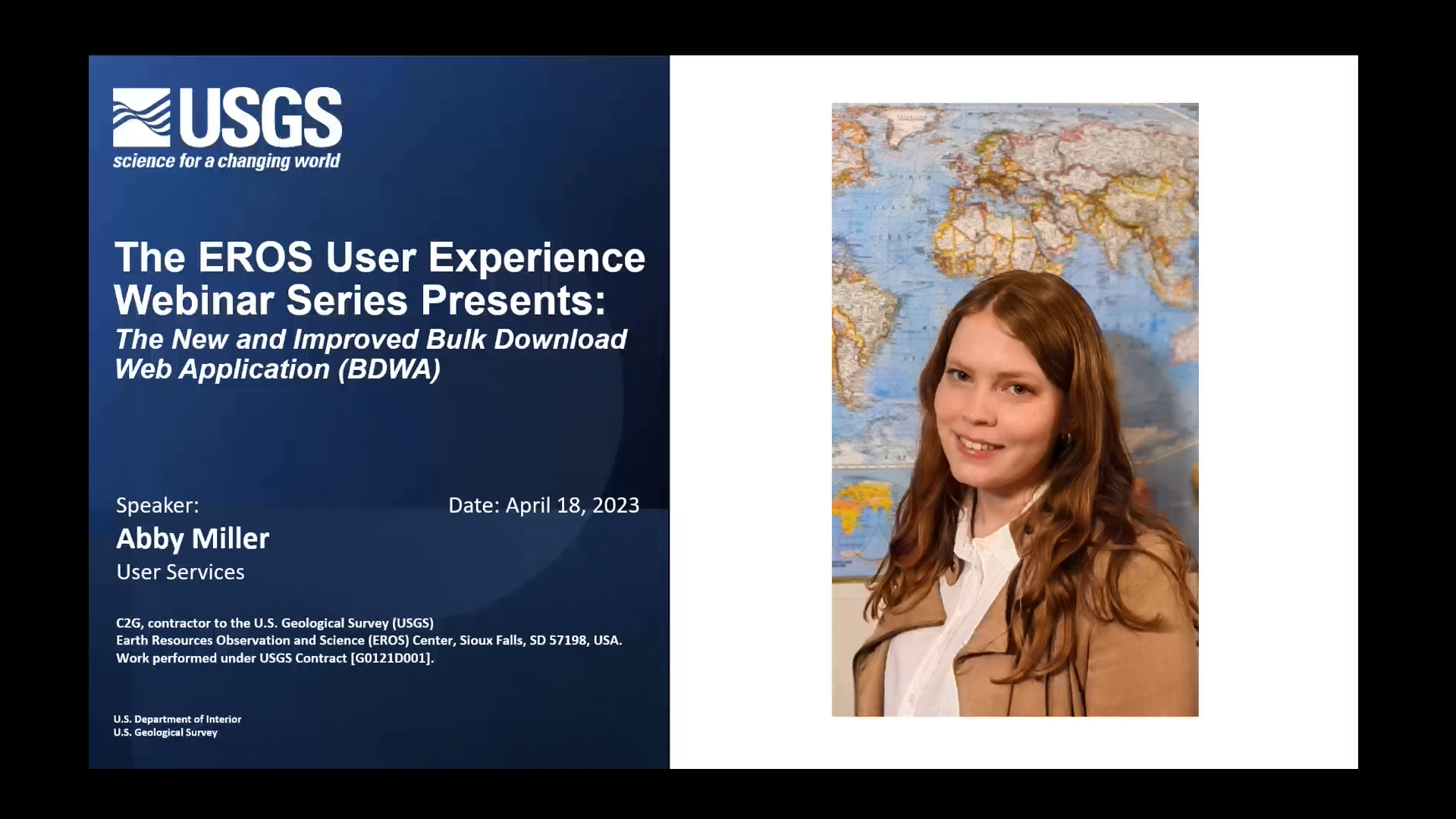1456x819 pixels.
Task: Click the USGS wave logo icon
Action: point(142,118)
